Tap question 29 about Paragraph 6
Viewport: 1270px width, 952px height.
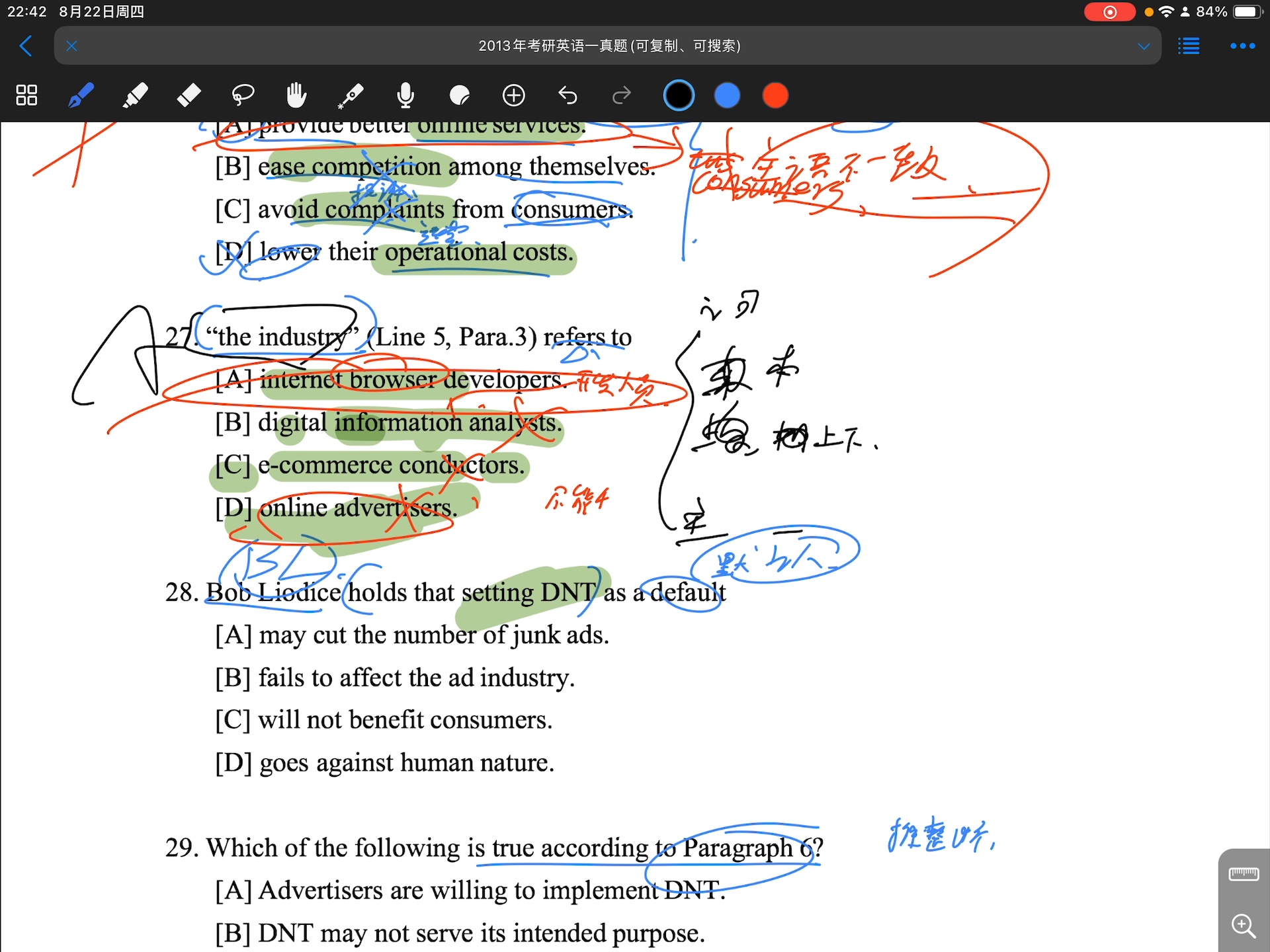(494, 848)
